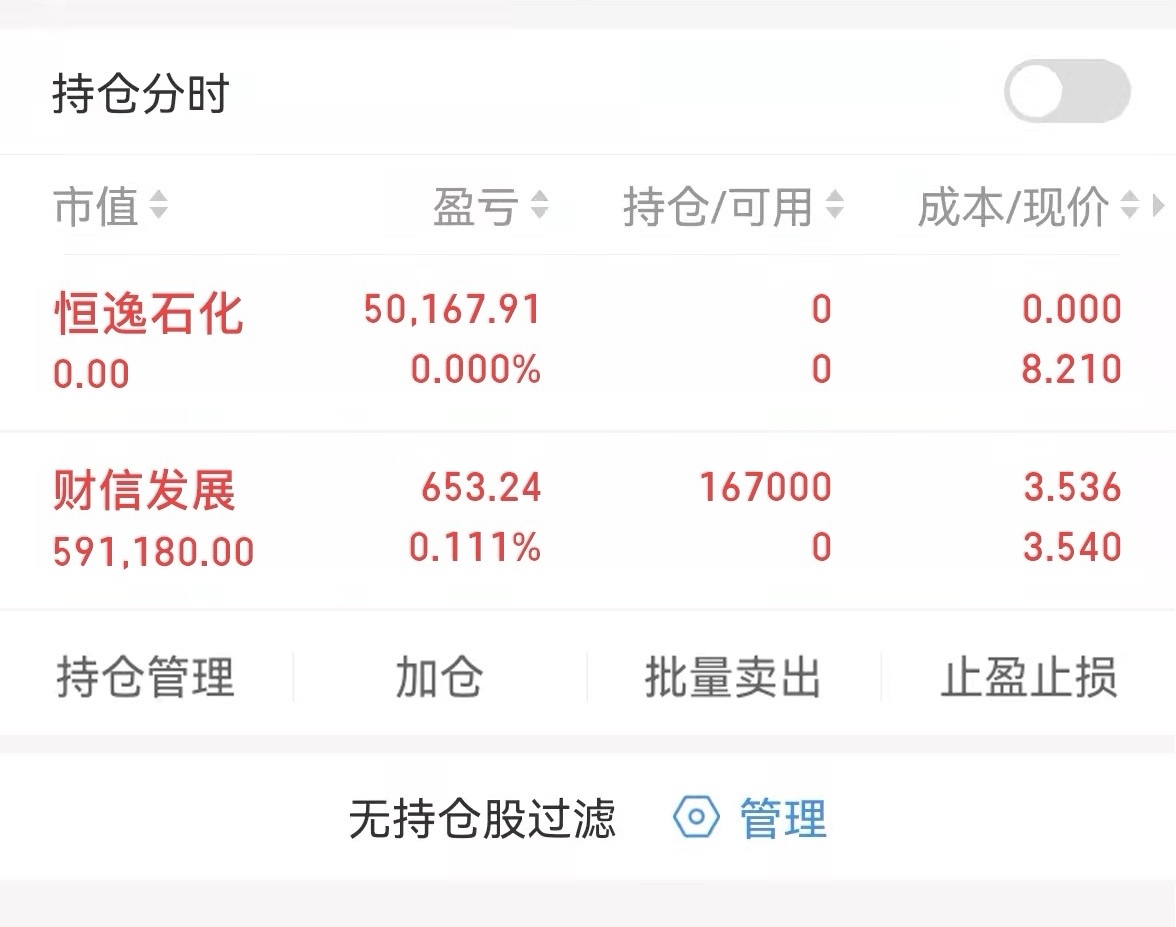
Task: Select 财信发展 position 167000
Action: click(766, 488)
